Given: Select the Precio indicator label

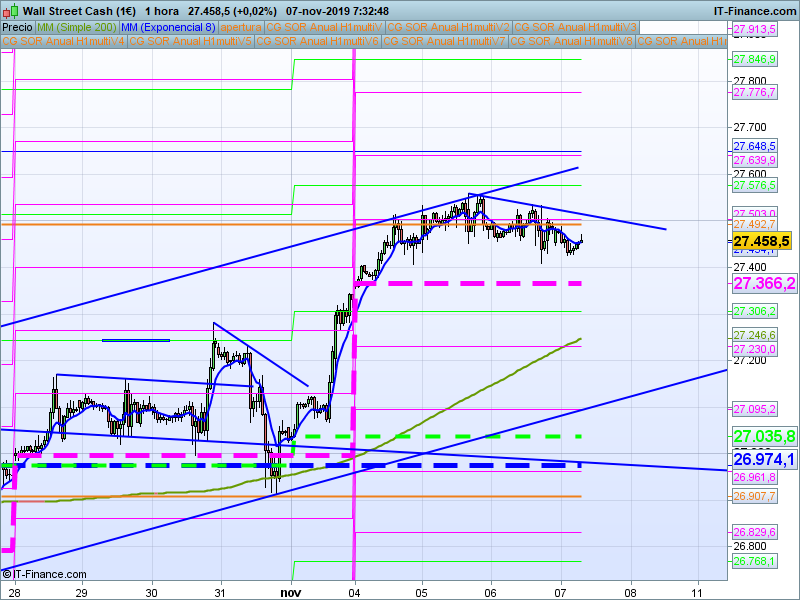Looking at the screenshot, I should [x=17, y=27].
